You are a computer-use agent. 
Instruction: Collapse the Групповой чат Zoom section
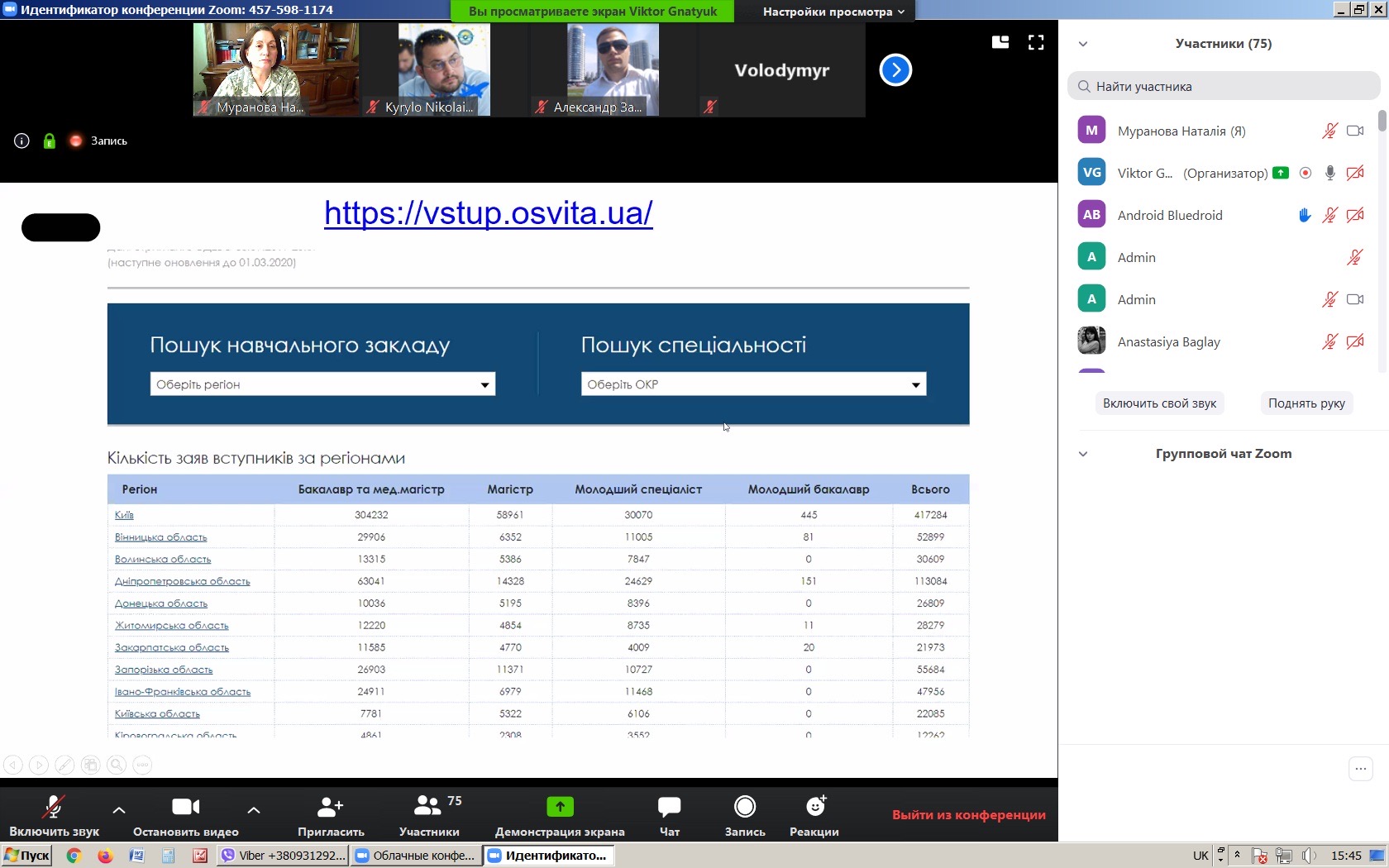point(1083,454)
